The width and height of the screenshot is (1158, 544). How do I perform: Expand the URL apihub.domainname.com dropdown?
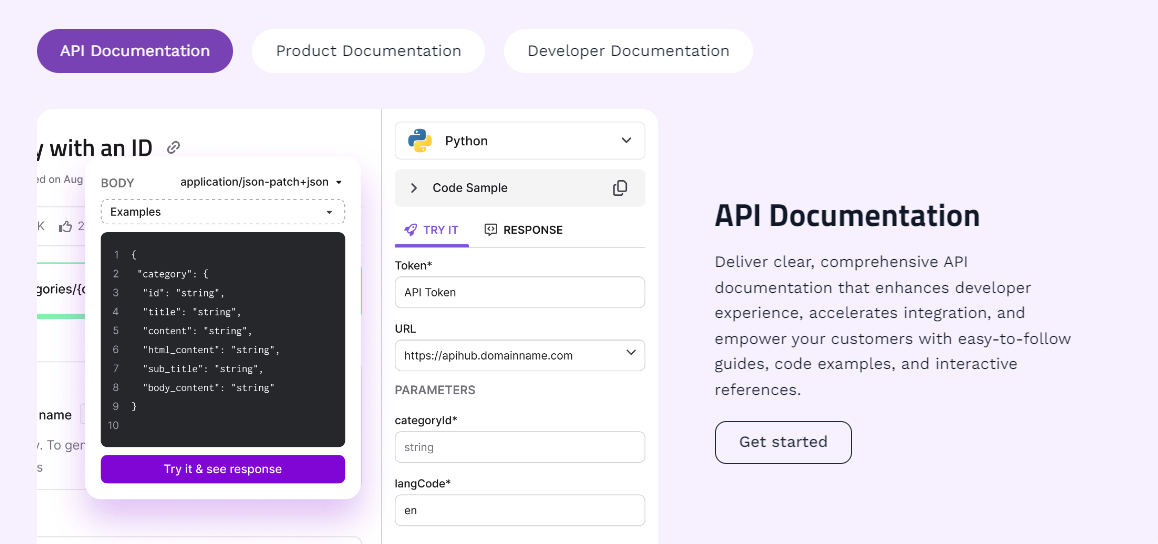click(x=630, y=354)
